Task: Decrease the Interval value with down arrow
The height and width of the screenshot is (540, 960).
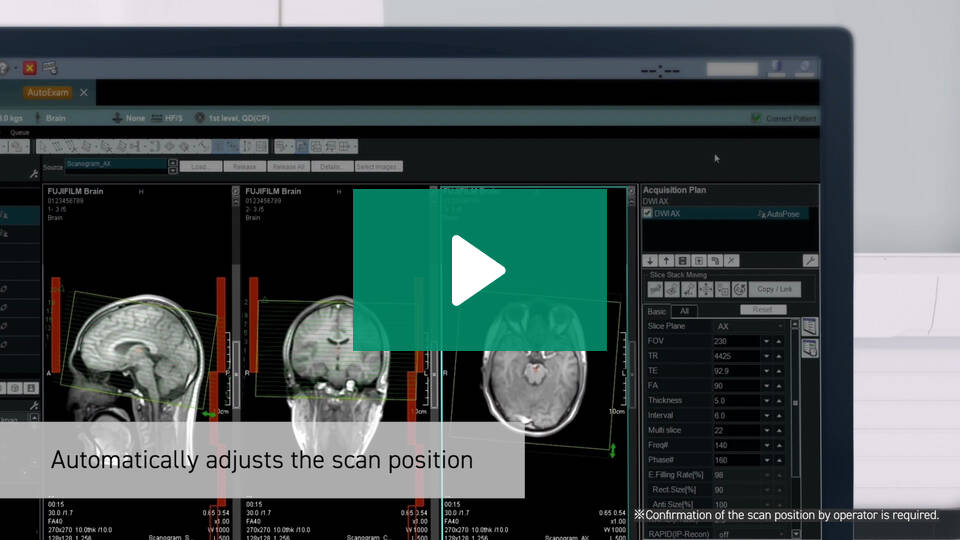Action: click(766, 416)
